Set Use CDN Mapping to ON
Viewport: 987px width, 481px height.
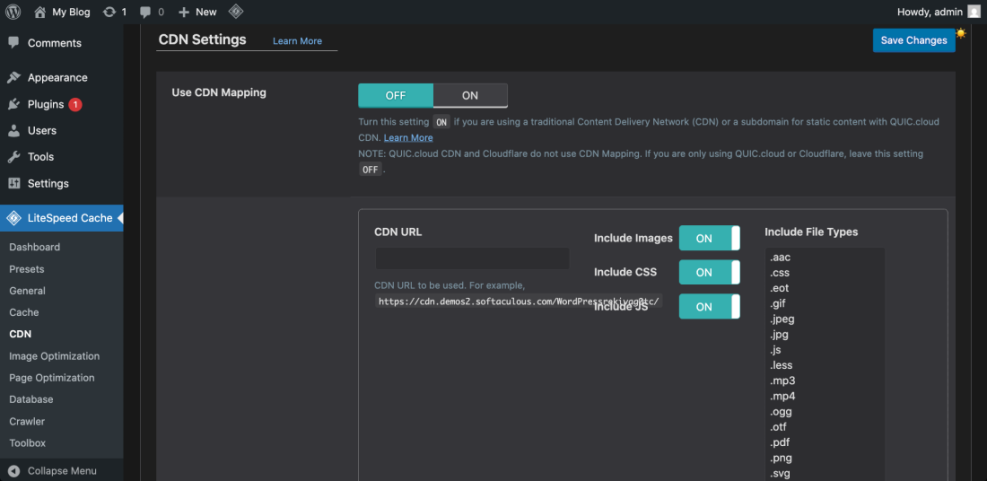470,96
